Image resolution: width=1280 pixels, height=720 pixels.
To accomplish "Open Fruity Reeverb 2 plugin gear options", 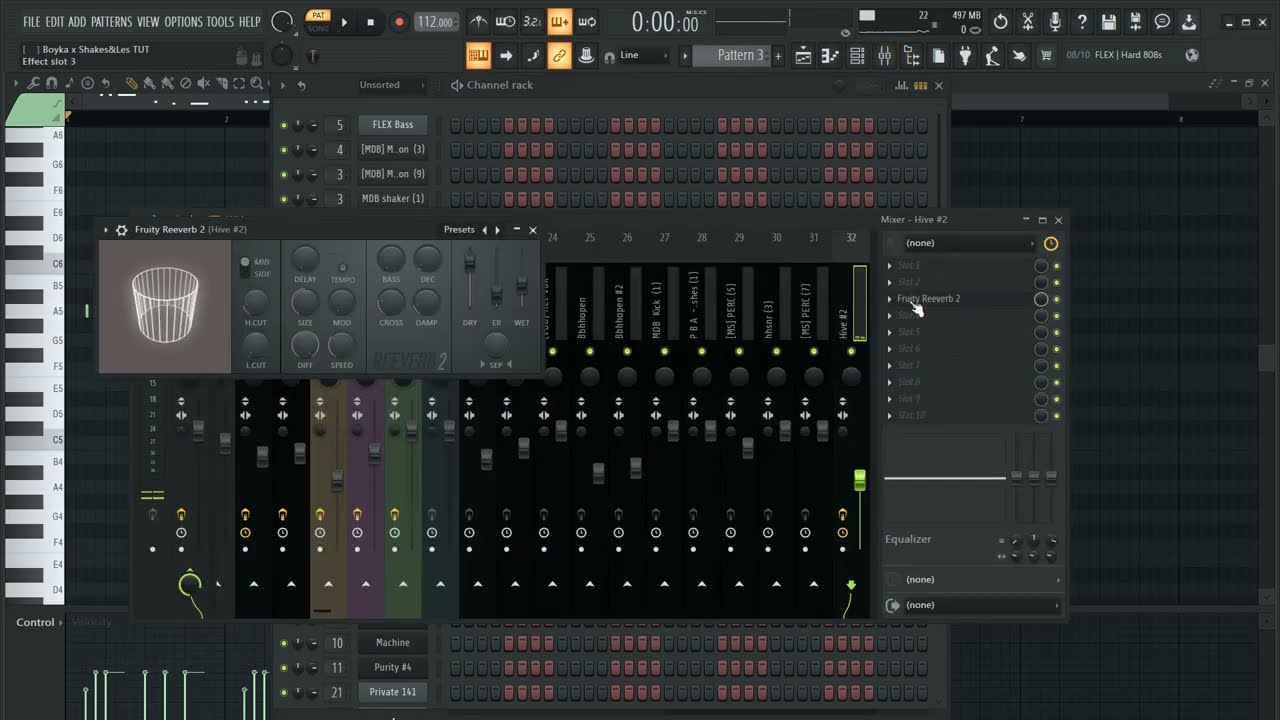I will pyautogui.click(x=122, y=230).
